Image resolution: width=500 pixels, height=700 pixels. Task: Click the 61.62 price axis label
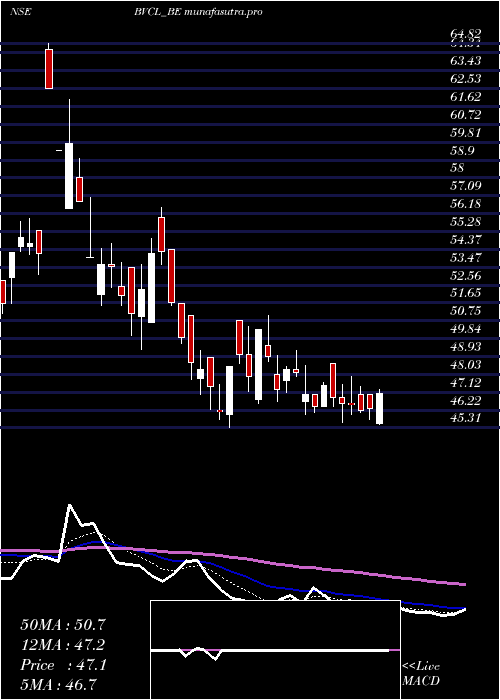click(x=466, y=96)
